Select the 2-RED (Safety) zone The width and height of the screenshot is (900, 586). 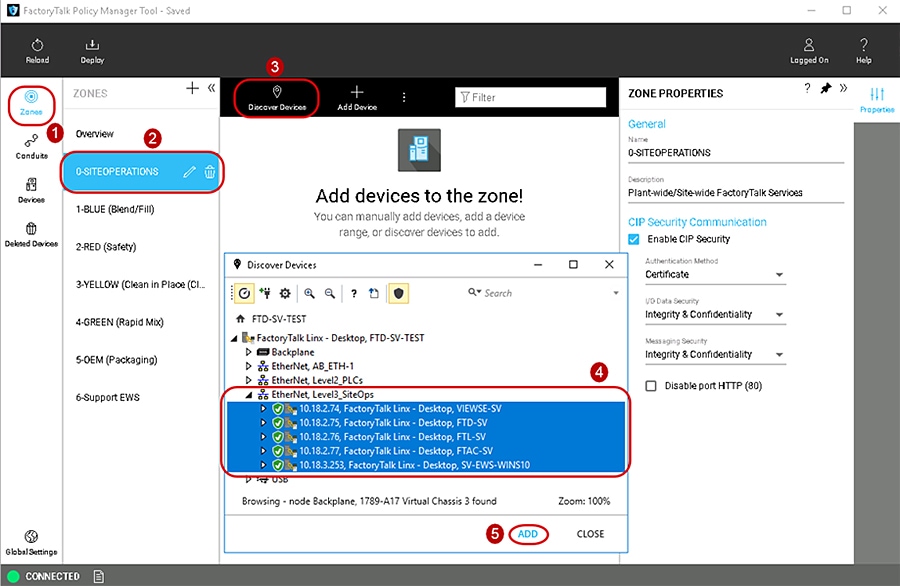point(106,247)
